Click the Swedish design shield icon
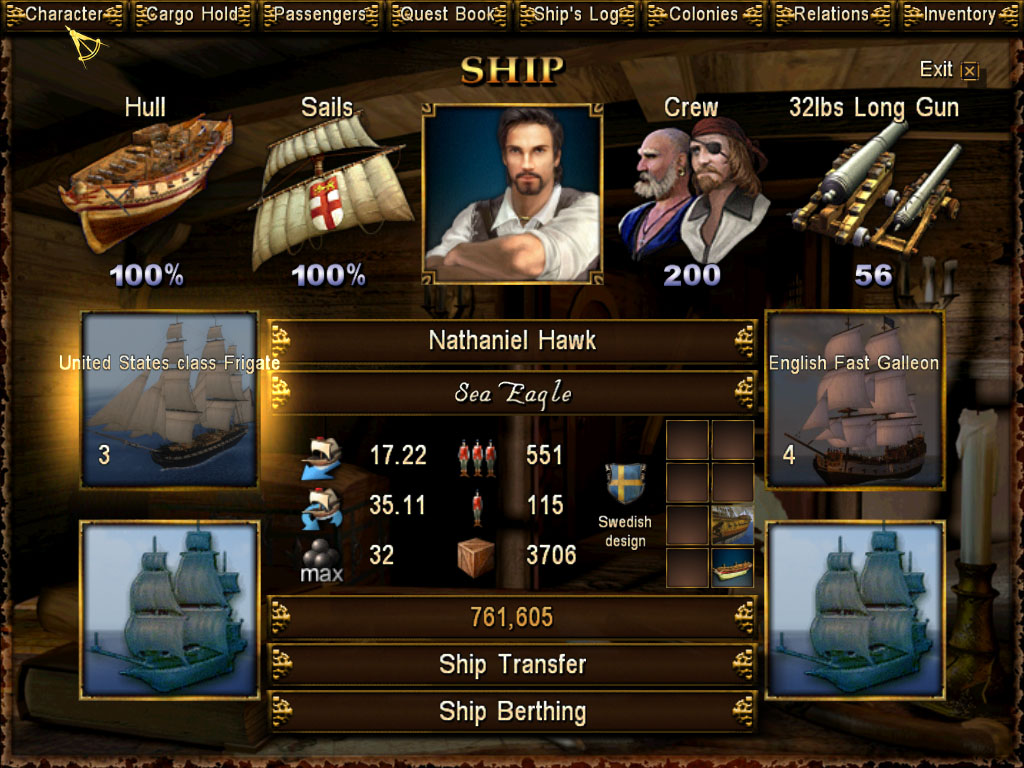The image size is (1024, 768). [x=625, y=483]
